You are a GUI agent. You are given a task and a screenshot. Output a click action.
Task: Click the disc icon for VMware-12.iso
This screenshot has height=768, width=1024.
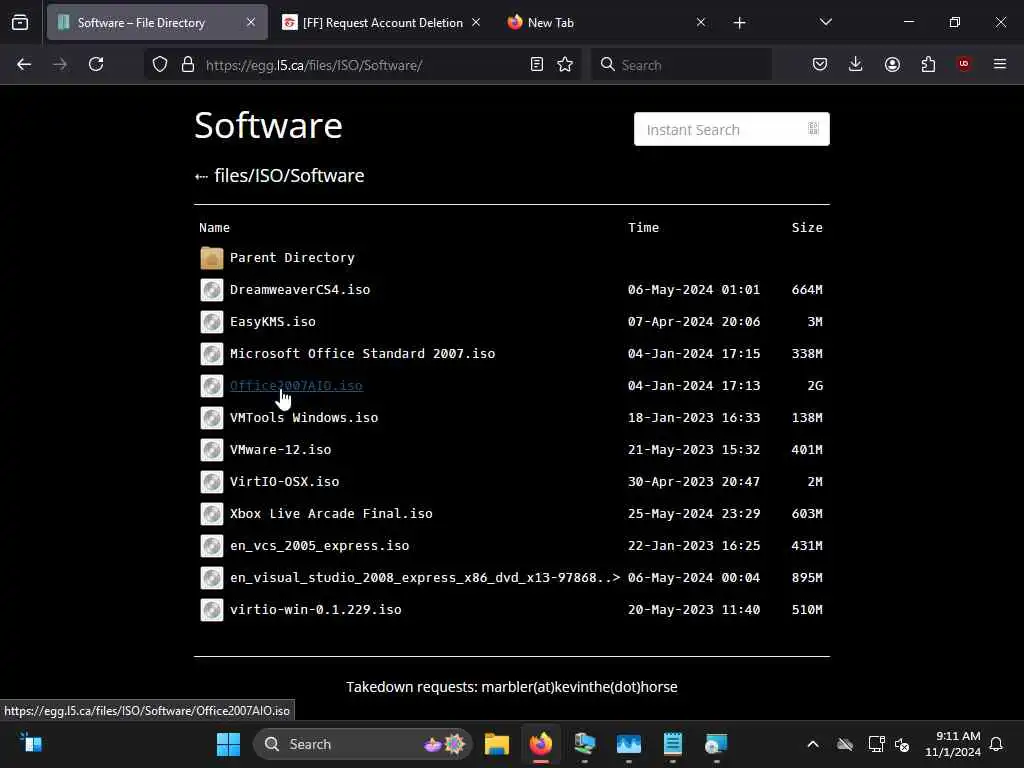click(x=212, y=450)
